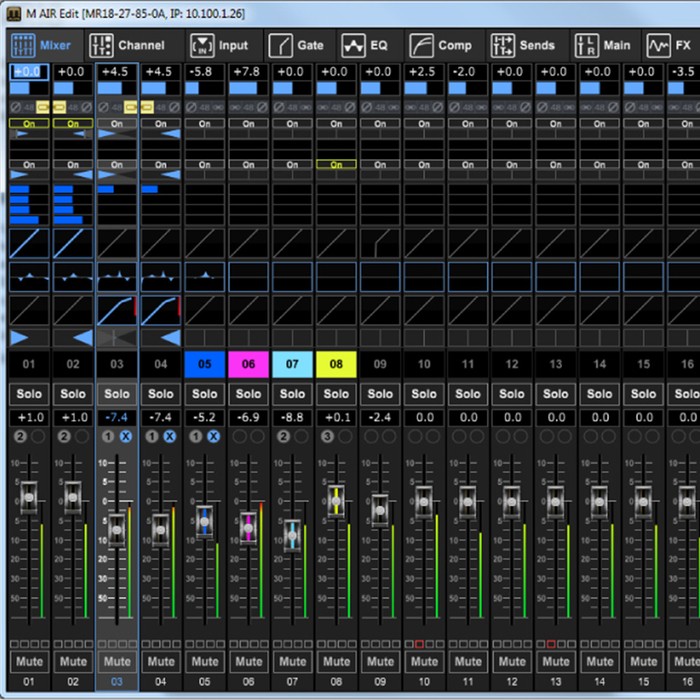Click the +0.1 fader value on channel 08
Screen dimensions: 700x700
336,417
